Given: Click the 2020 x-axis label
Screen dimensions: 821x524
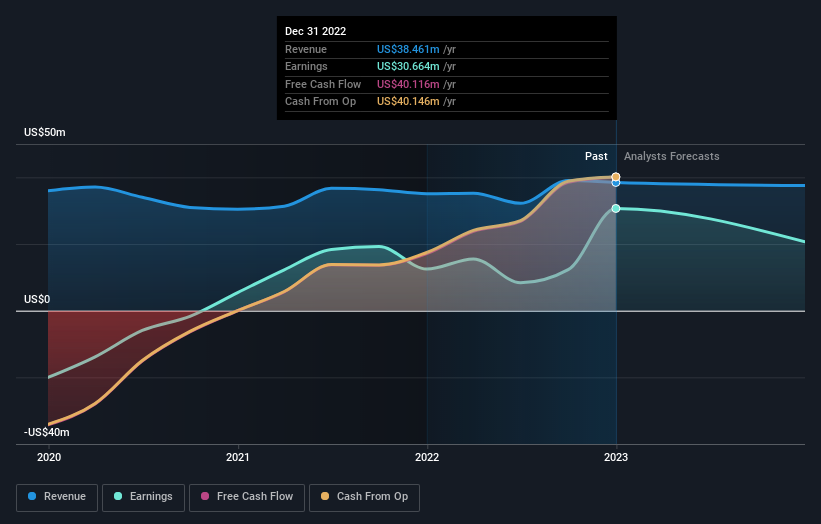Looking at the screenshot, I should click(49, 457).
